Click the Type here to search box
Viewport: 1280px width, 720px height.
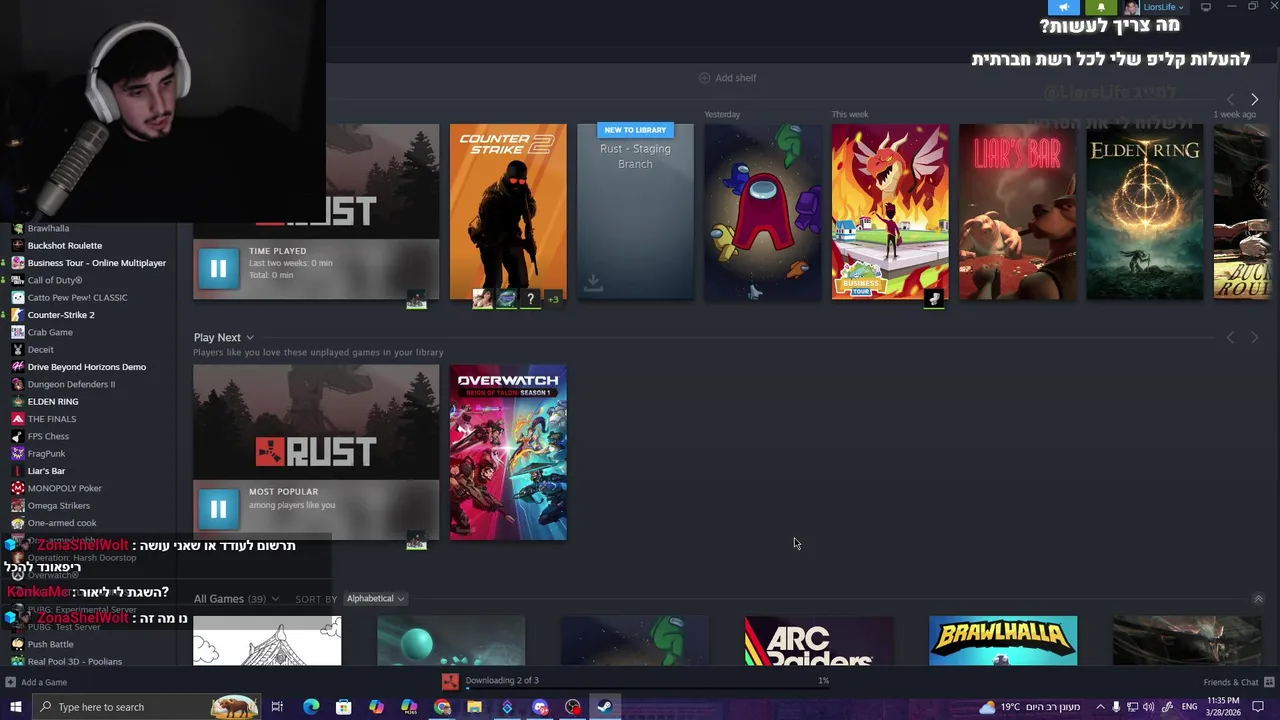coord(146,707)
